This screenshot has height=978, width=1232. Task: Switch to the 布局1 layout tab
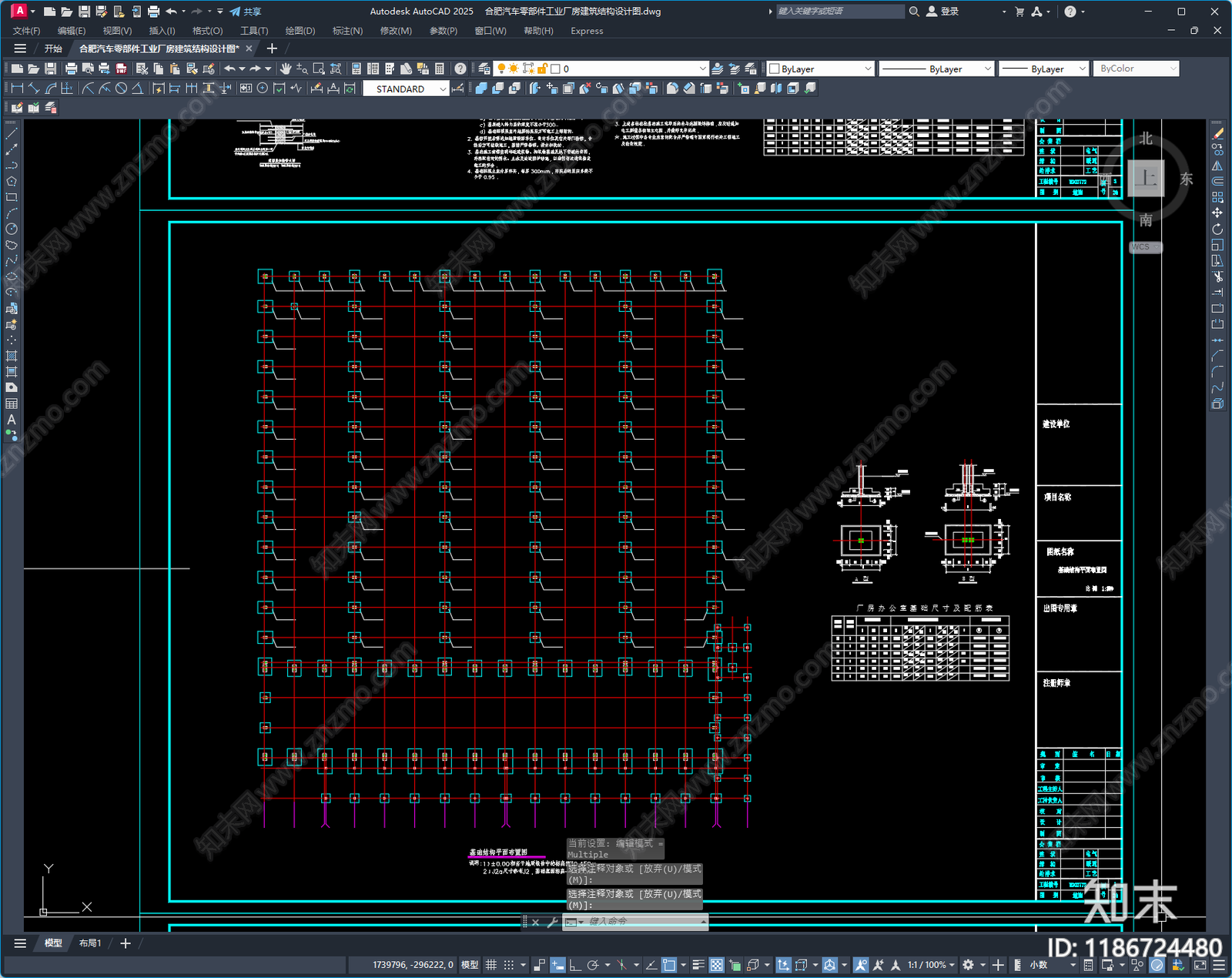coord(90,943)
